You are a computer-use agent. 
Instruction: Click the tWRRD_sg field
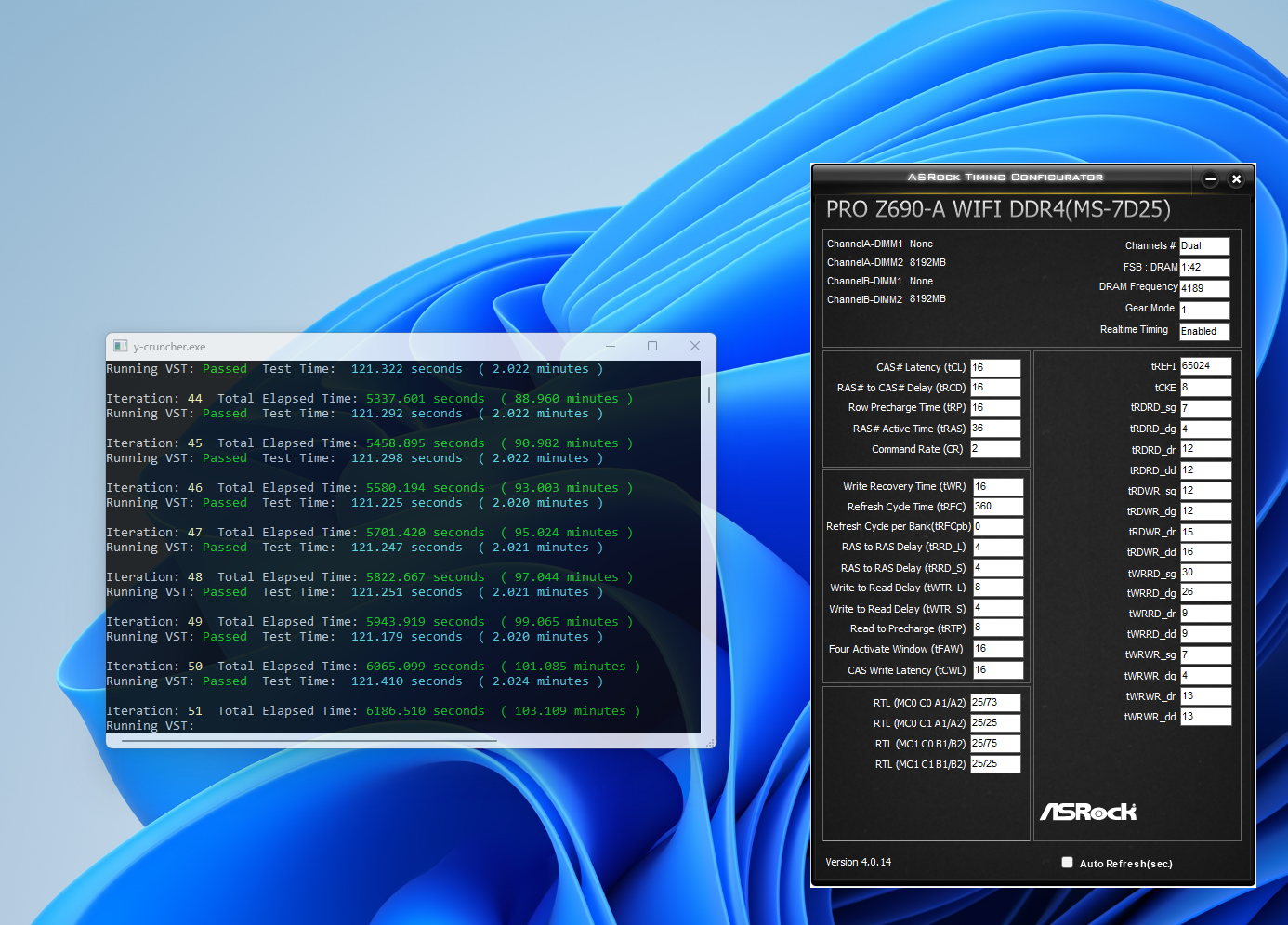point(1206,574)
